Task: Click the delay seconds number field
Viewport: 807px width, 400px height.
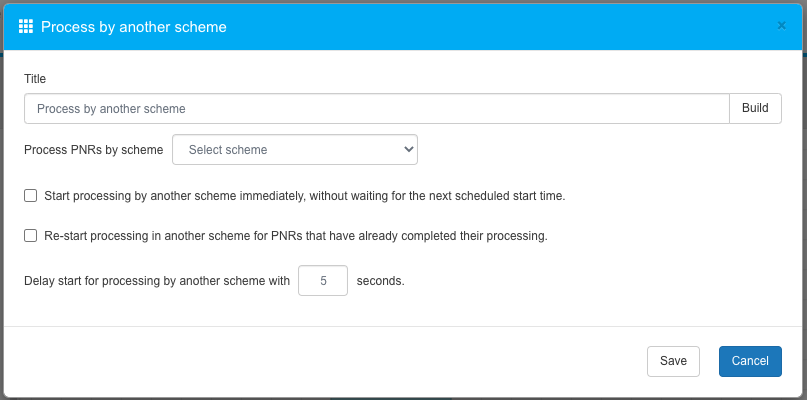Action: point(323,281)
